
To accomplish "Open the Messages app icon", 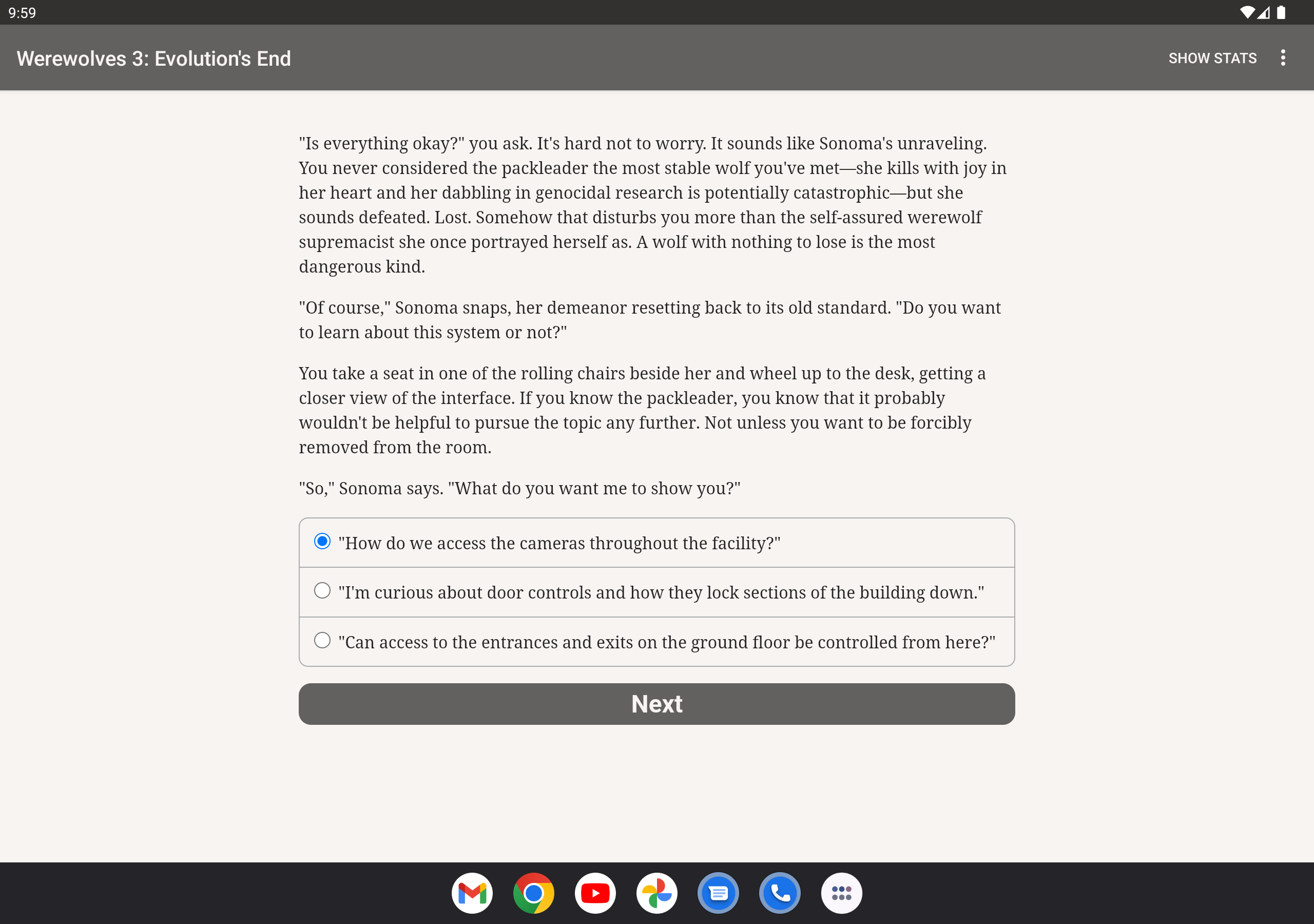I will 718,893.
